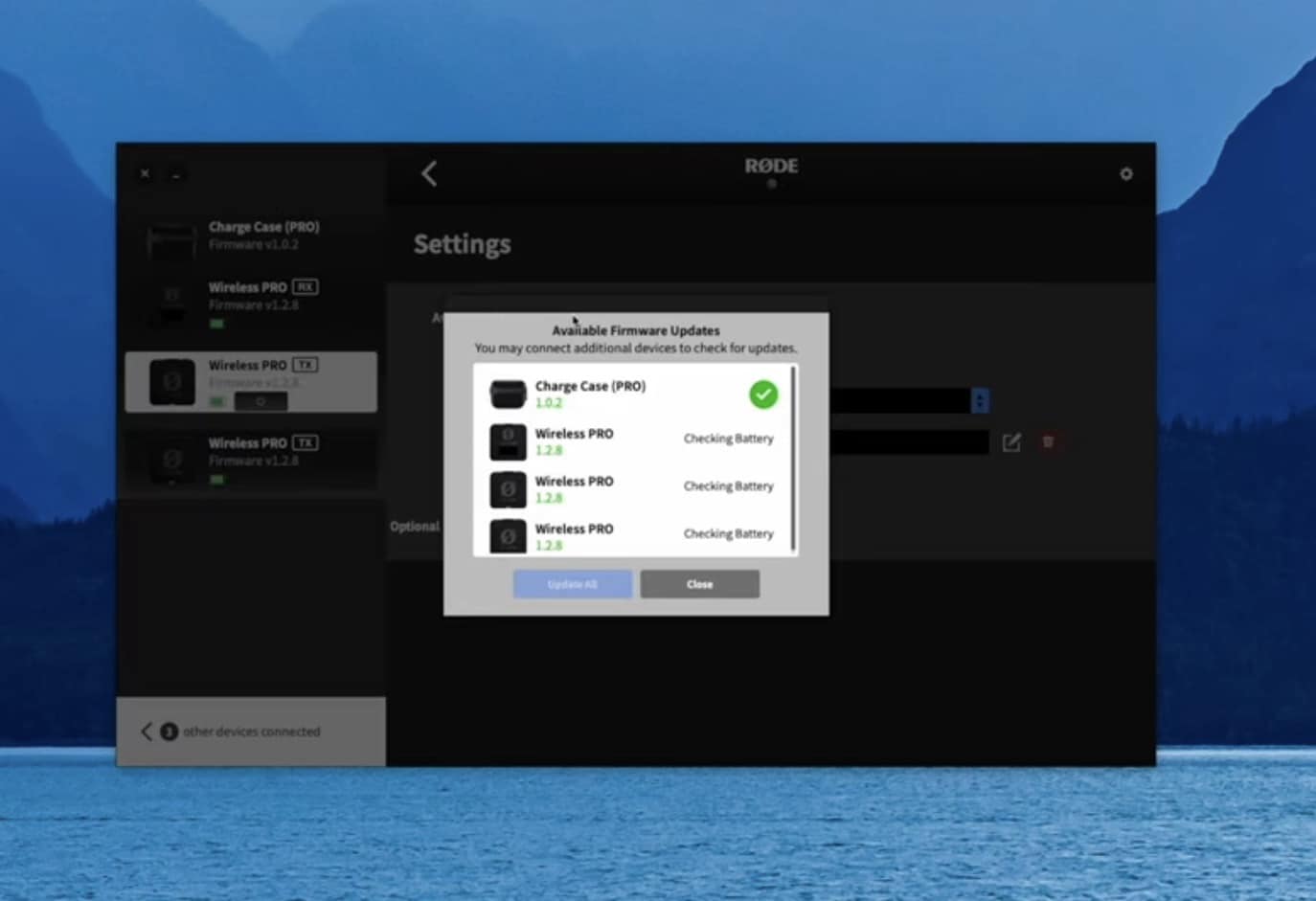The width and height of the screenshot is (1316, 901).
Task: Click the Charge Case icon in the firmware list
Action: click(508, 394)
